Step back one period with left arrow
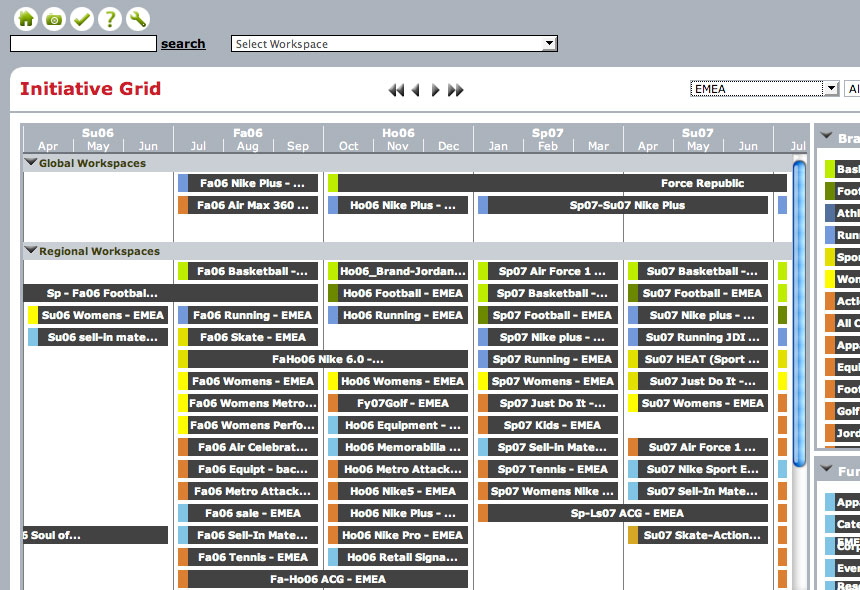Viewport: 860px width, 590px height. [x=416, y=90]
